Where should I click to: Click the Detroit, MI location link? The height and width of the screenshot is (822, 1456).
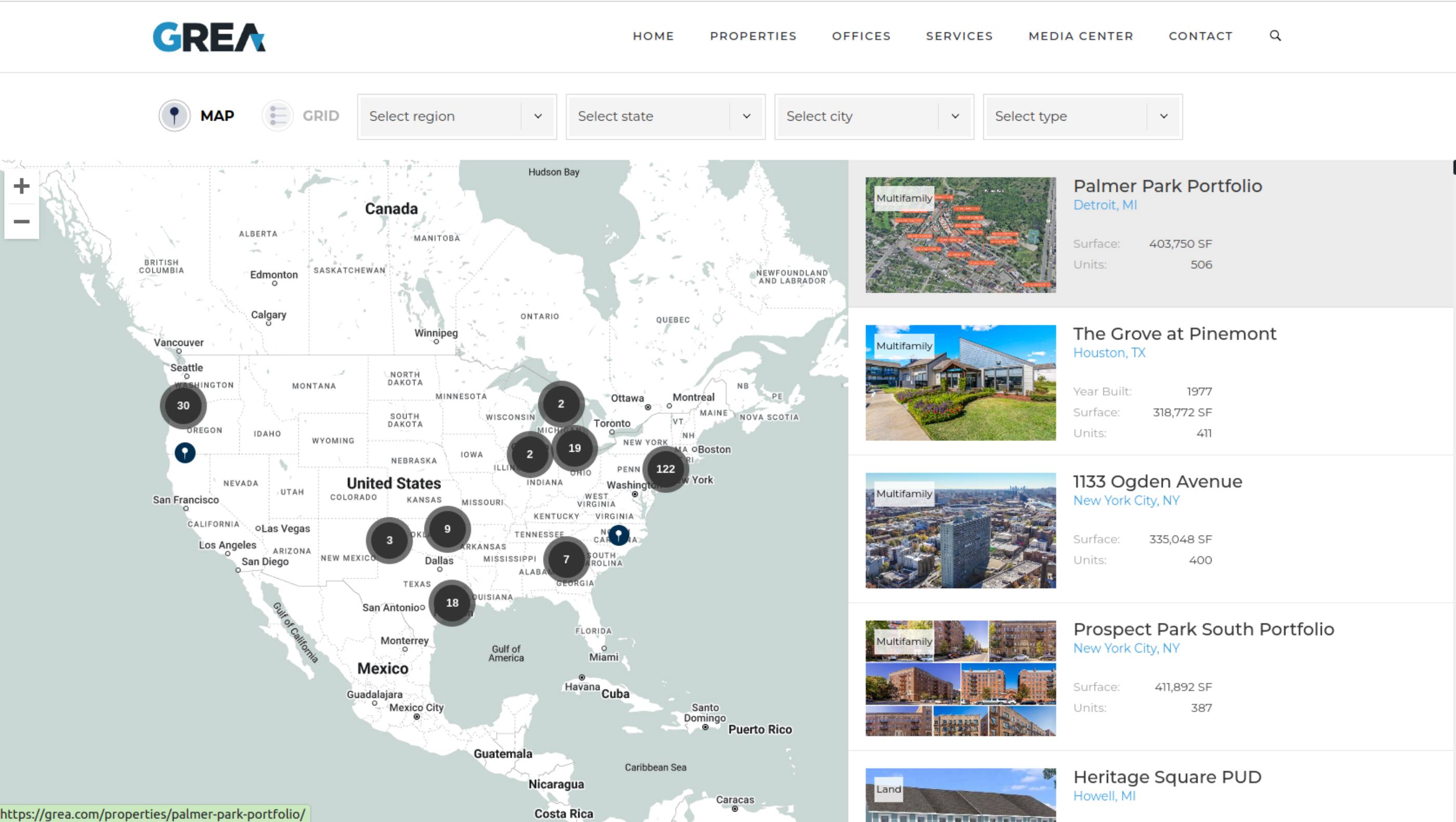[1105, 205]
